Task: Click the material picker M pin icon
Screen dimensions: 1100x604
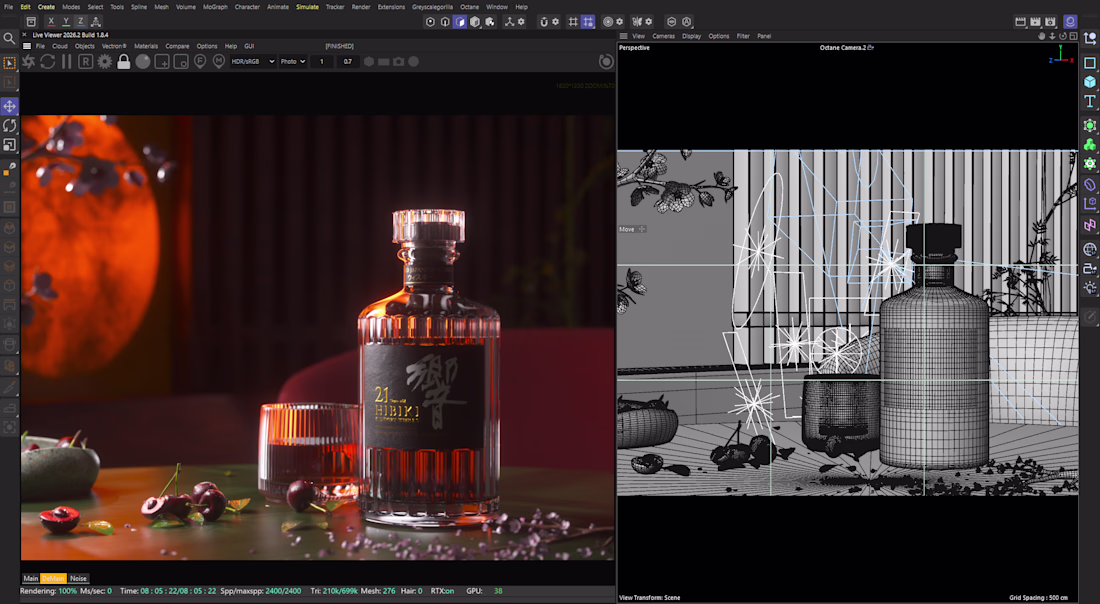Action: 219,62
